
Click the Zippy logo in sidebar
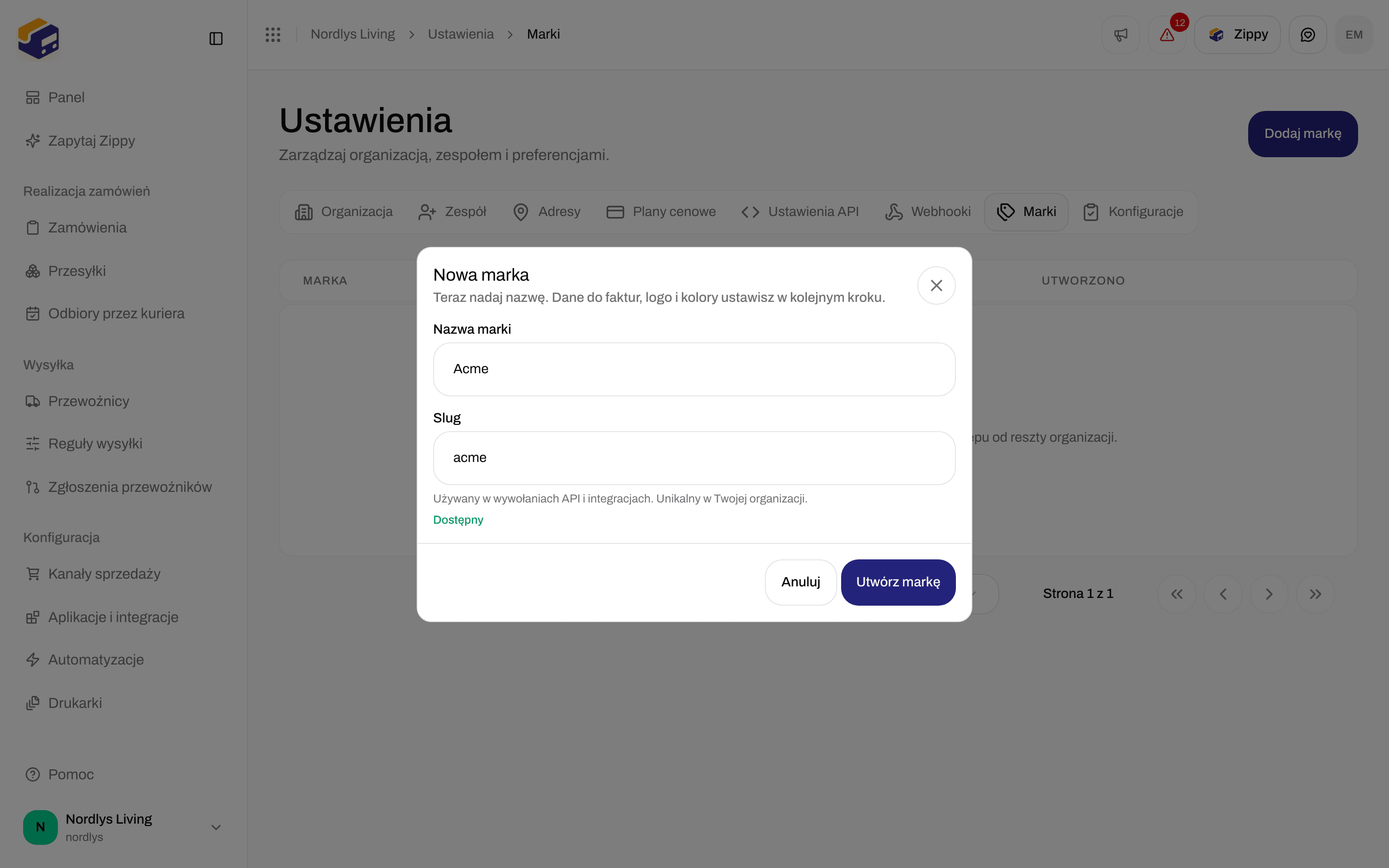pyautogui.click(x=39, y=39)
